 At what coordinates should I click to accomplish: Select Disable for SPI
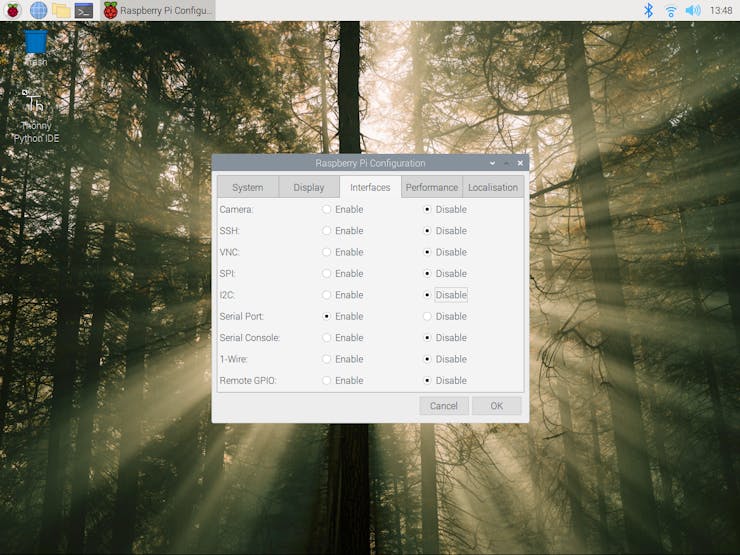click(x=445, y=273)
